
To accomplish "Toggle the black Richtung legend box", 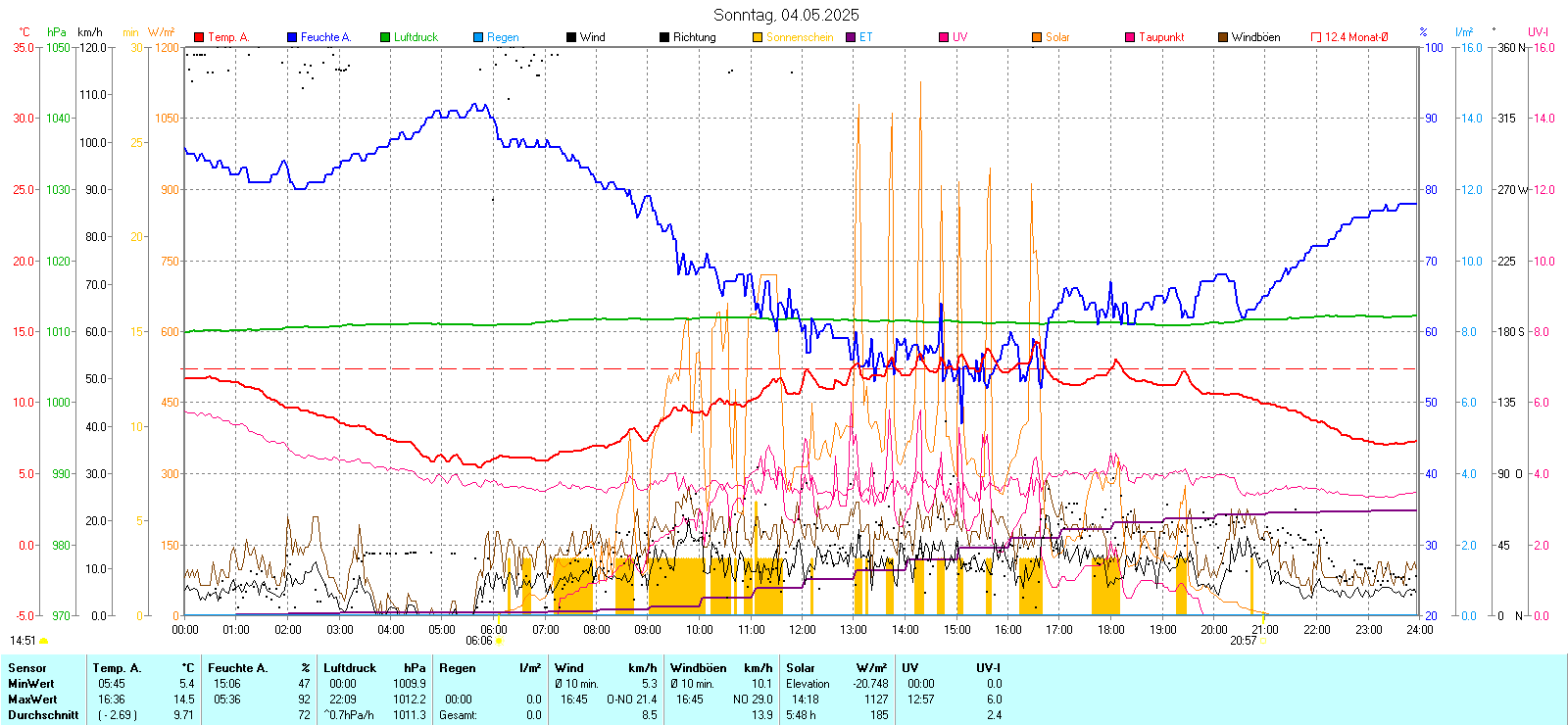I will click(664, 37).
